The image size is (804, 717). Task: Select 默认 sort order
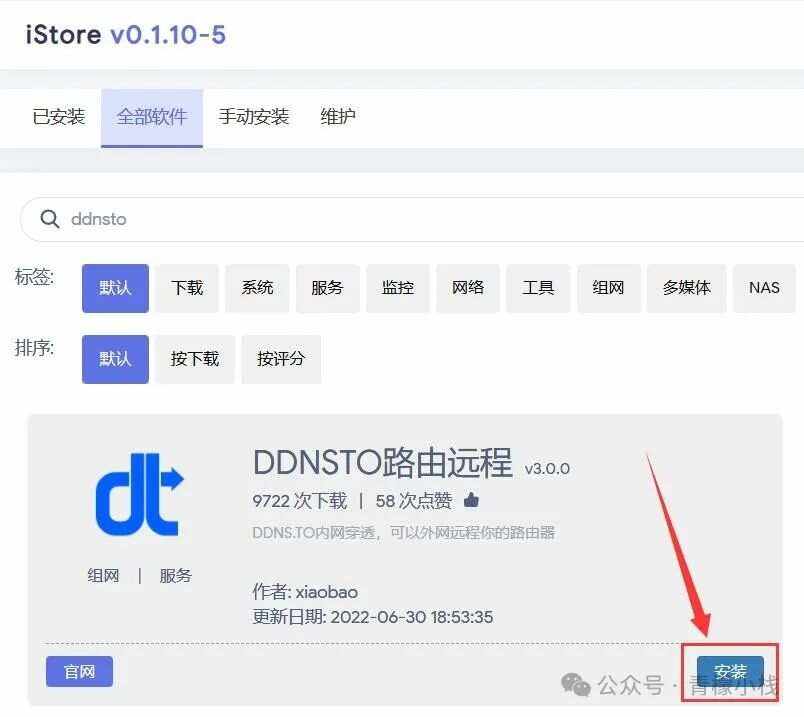point(115,359)
